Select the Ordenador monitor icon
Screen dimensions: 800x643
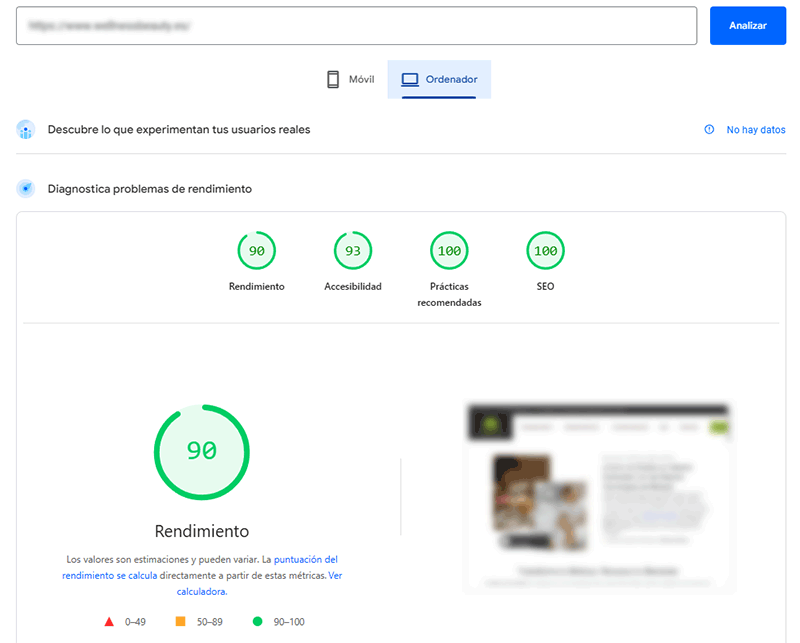[411, 78]
